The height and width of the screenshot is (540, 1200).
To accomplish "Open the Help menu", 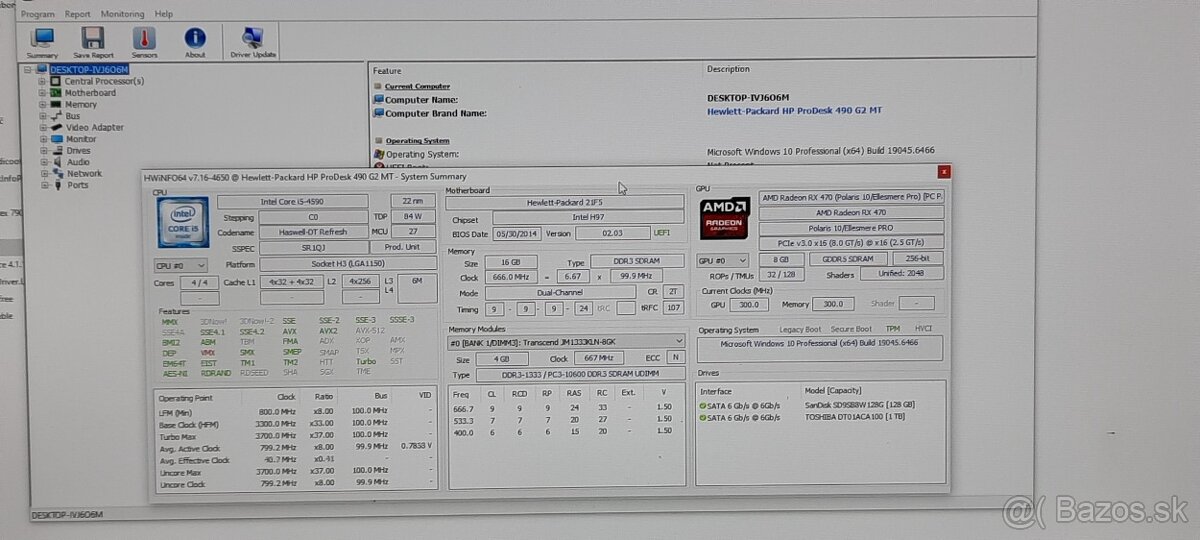I will [x=164, y=14].
